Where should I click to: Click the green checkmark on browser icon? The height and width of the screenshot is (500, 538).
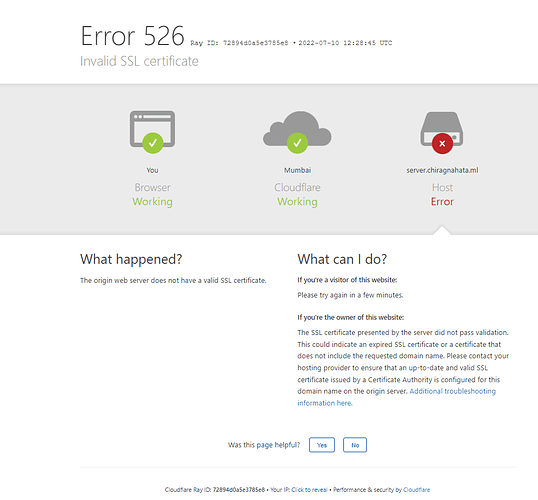tap(153, 143)
